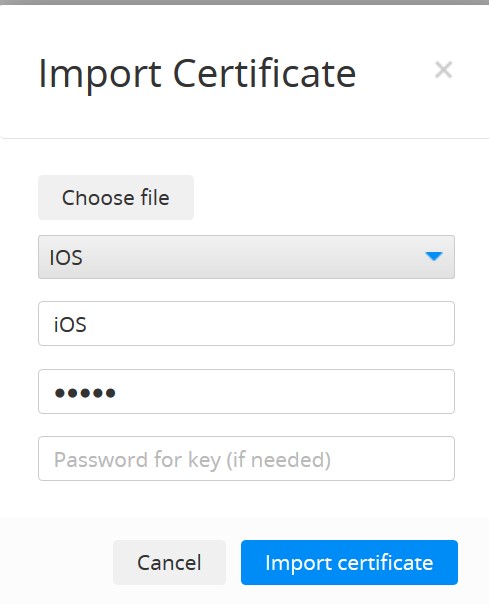The height and width of the screenshot is (604, 489).
Task: Click the Import Certificate dialog title
Action: [197, 73]
